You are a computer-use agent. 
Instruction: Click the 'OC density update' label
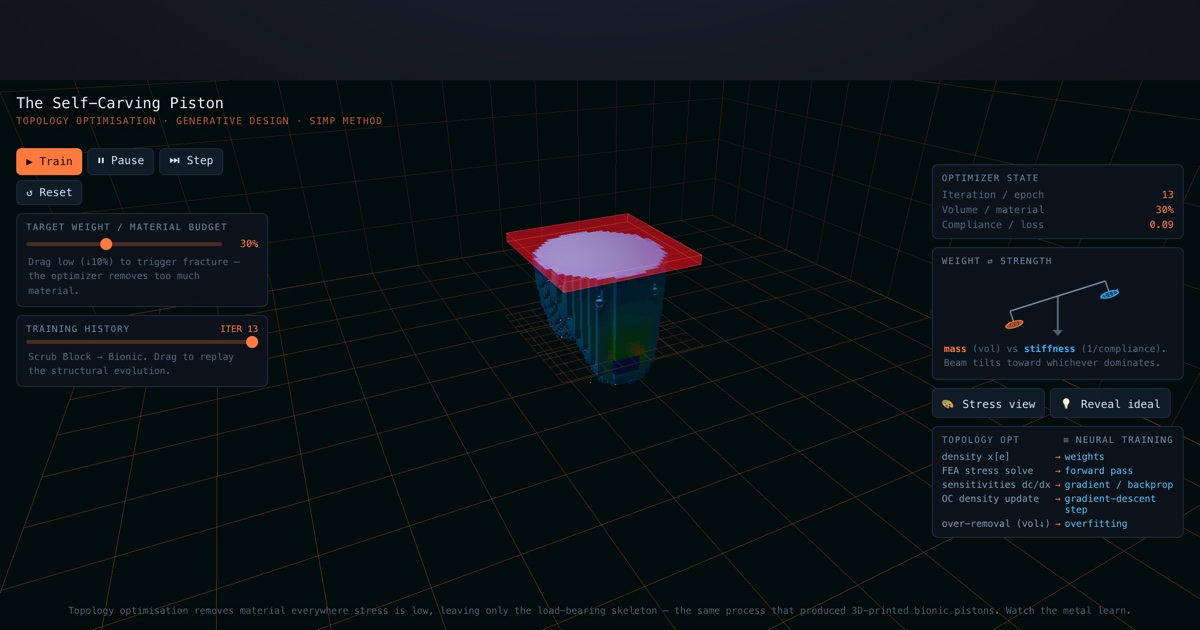coord(990,499)
